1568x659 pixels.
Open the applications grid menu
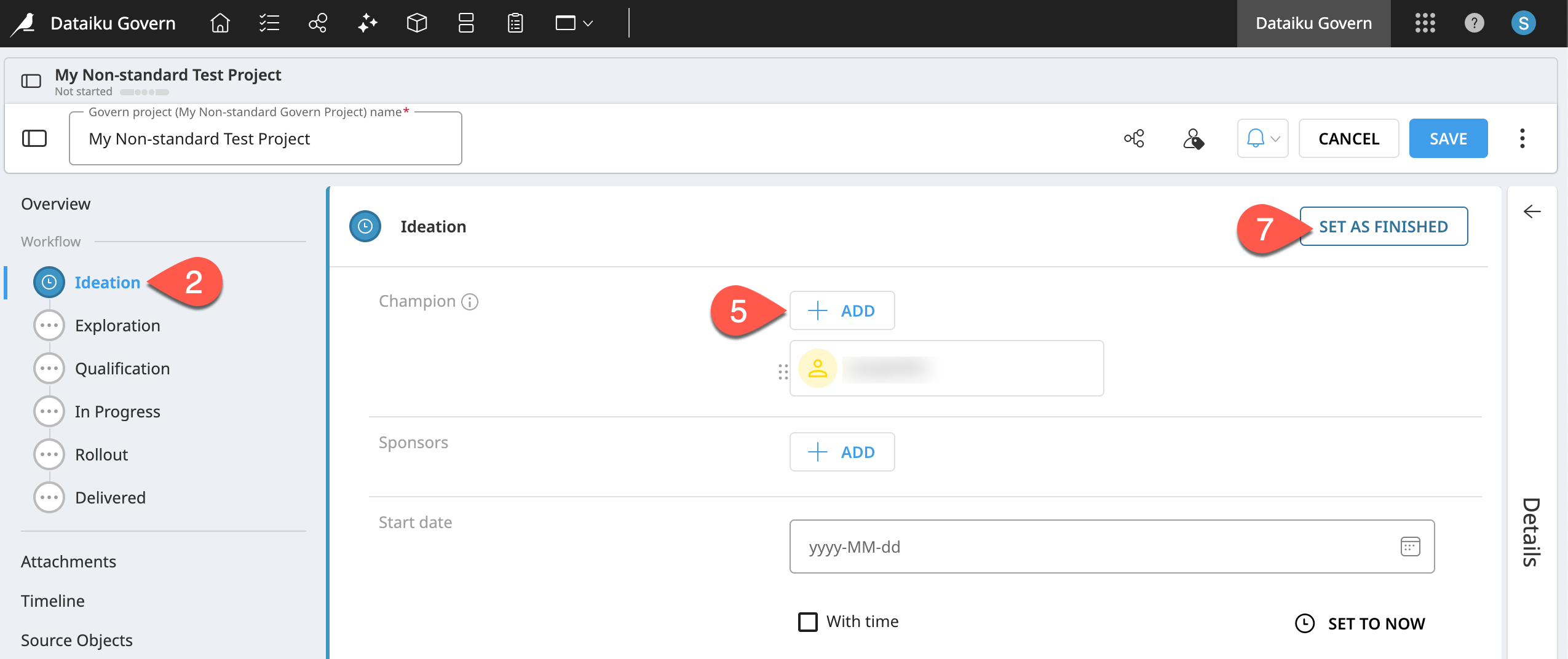1425,23
